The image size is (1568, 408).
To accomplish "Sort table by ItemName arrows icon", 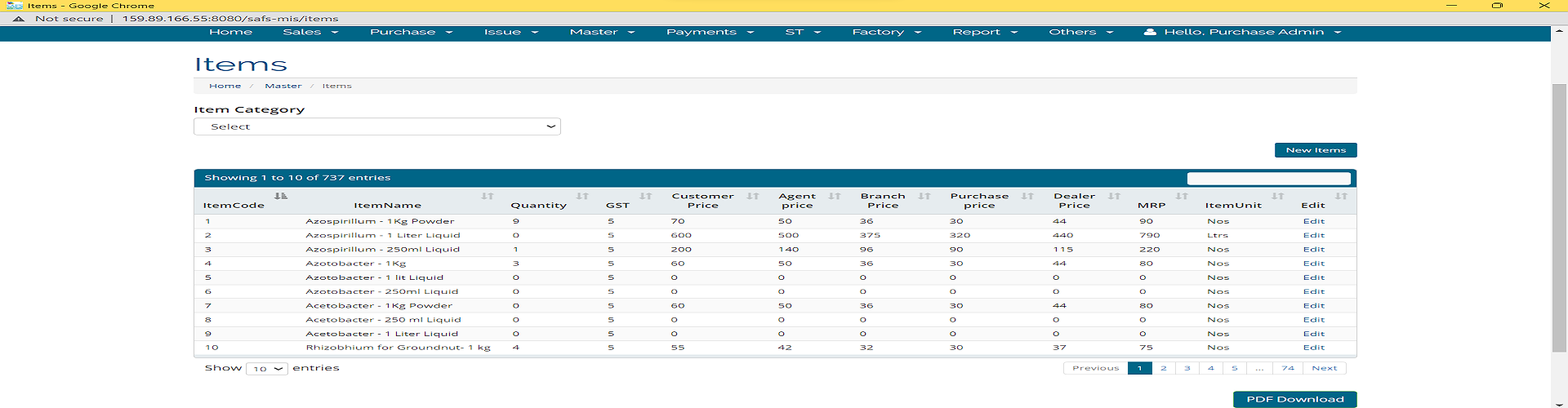I will pos(488,196).
